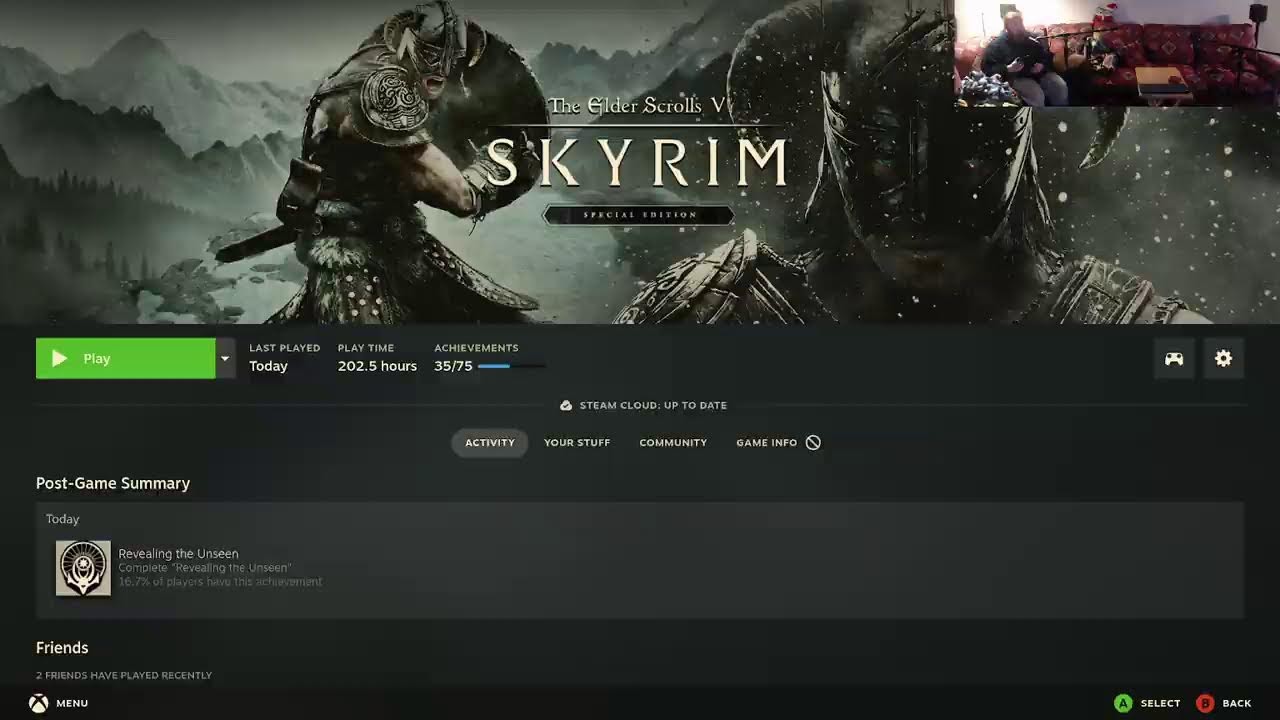Open the dropdown arrow beside Play

point(225,358)
